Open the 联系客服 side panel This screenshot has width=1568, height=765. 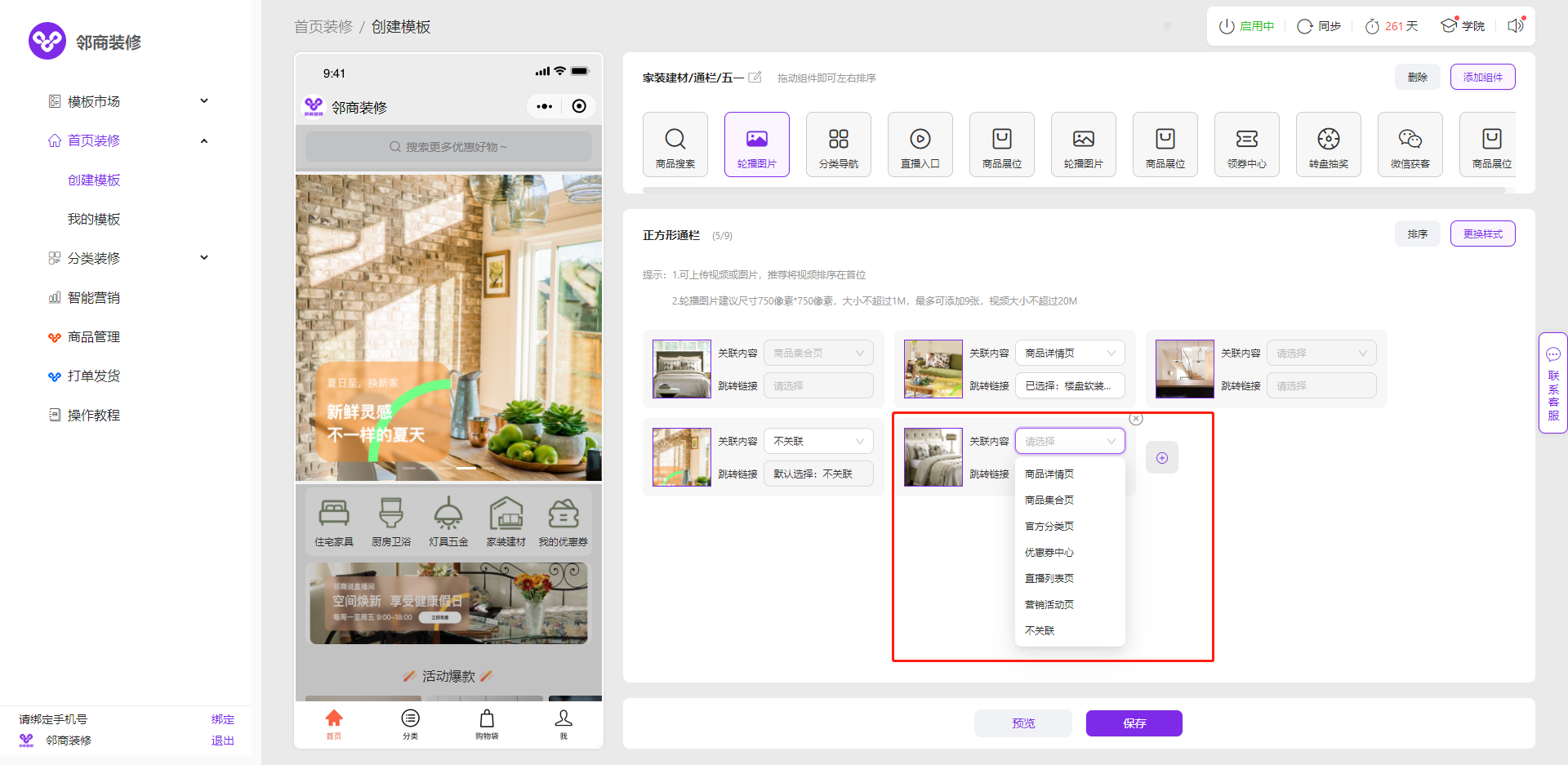(x=1553, y=383)
